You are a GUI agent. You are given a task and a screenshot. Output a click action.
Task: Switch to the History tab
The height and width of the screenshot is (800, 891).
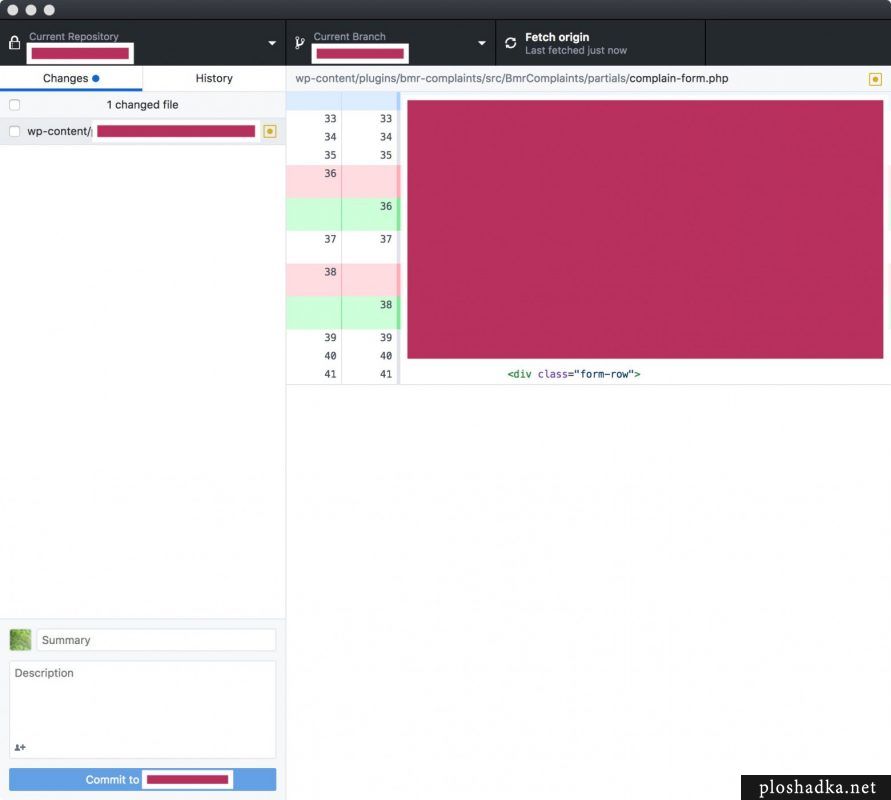[x=214, y=78]
